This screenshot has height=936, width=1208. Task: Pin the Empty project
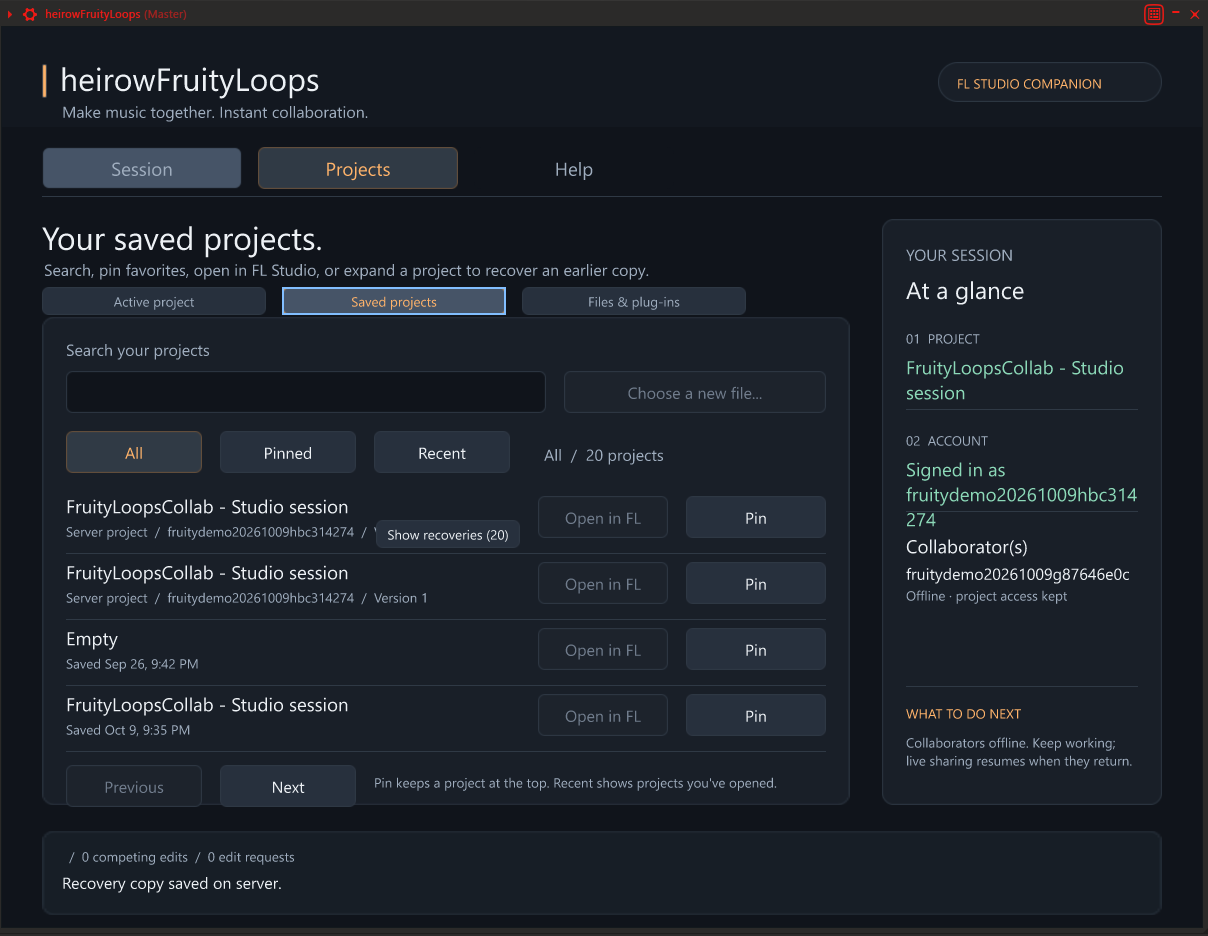[756, 649]
